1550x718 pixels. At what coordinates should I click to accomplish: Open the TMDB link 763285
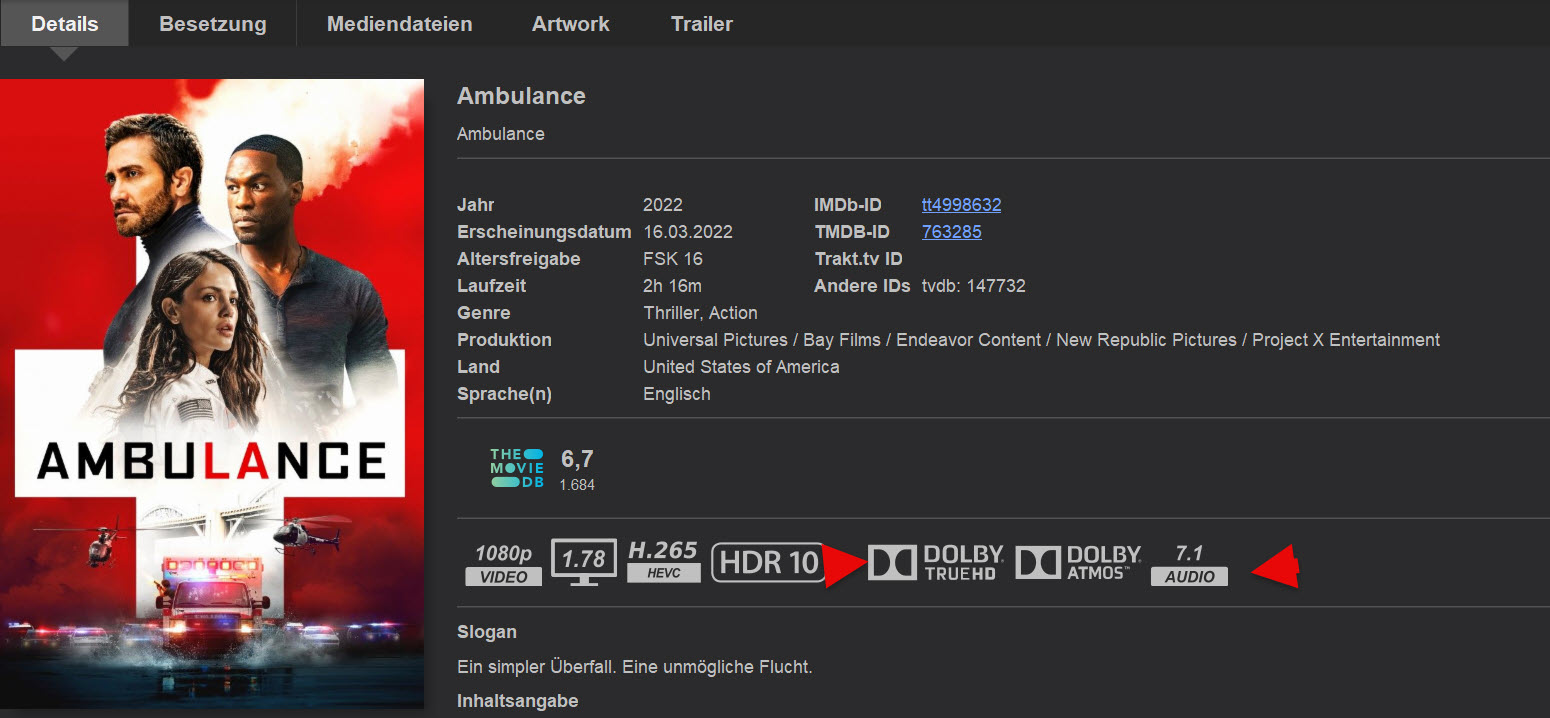point(951,232)
